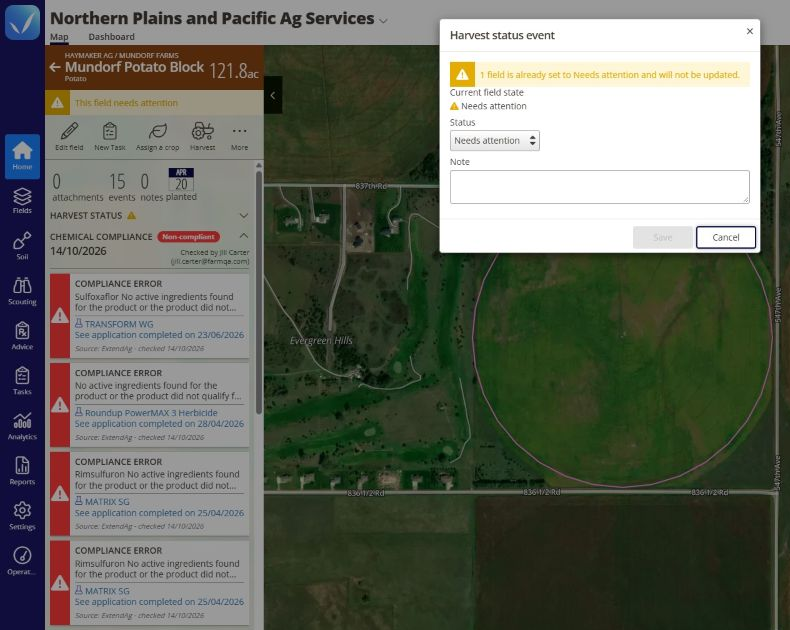Open the second MATRIX SG link at panel bottom
The width and height of the screenshot is (790, 630).
(107, 591)
